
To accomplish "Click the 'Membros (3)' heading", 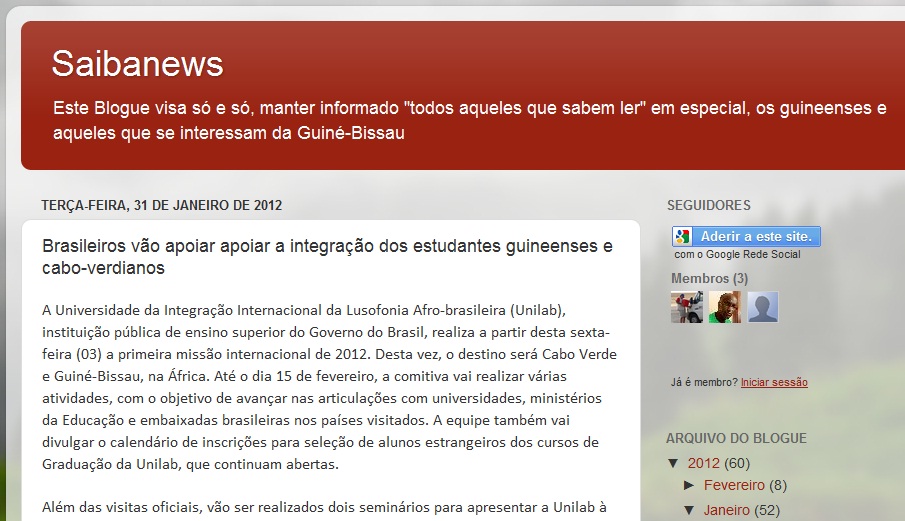I will tap(709, 278).
